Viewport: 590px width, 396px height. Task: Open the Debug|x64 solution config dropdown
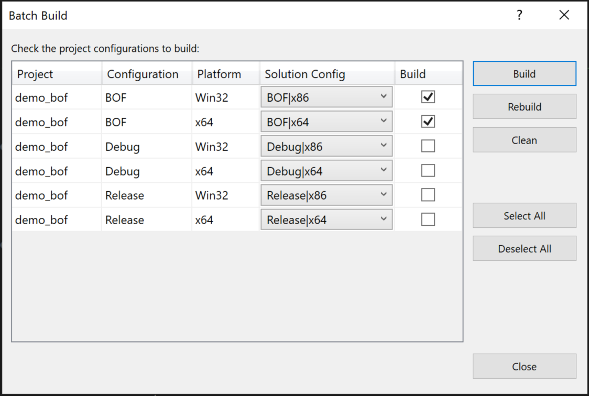tap(327, 171)
